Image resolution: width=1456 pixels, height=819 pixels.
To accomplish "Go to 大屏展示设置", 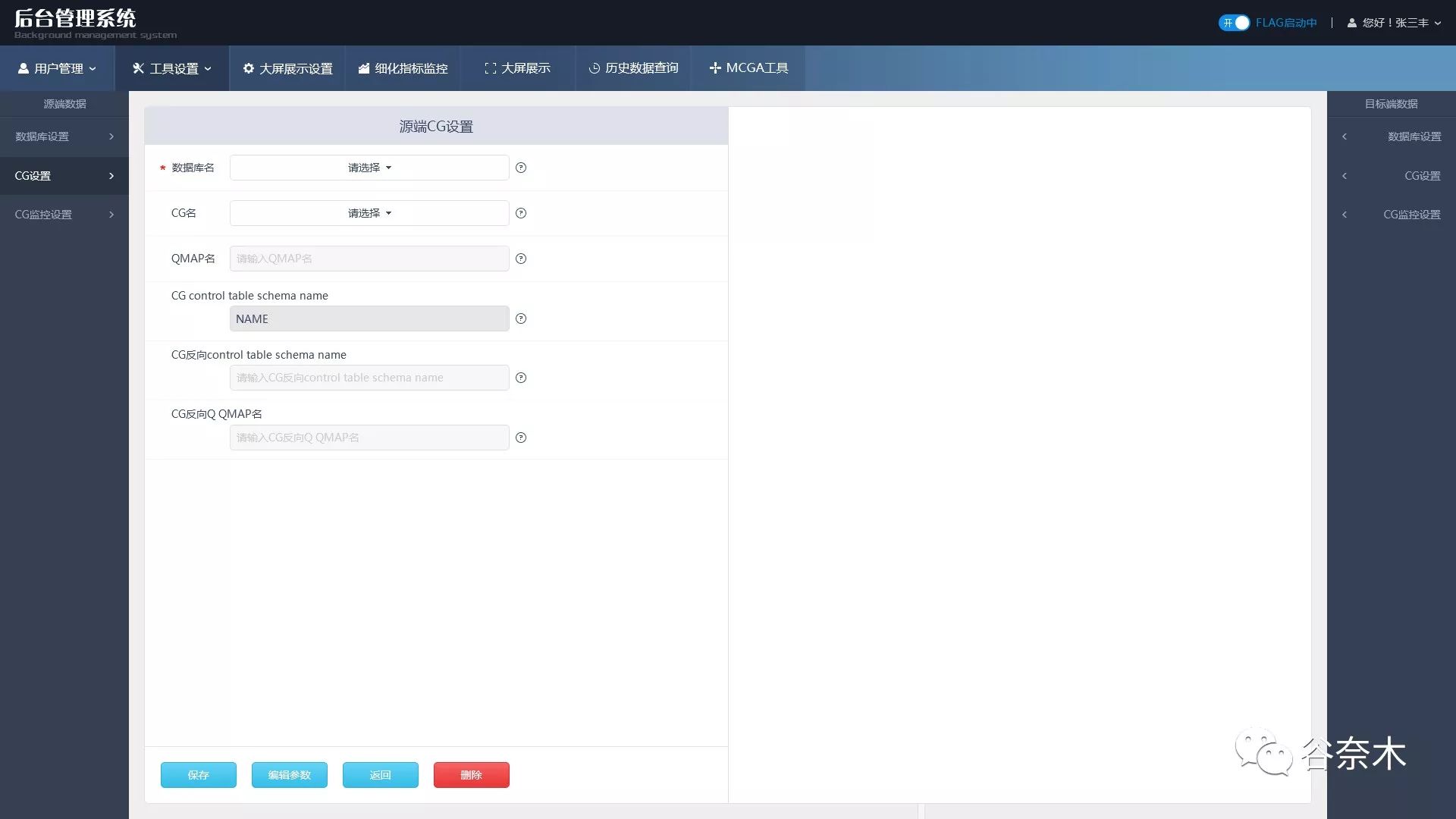I will (287, 68).
